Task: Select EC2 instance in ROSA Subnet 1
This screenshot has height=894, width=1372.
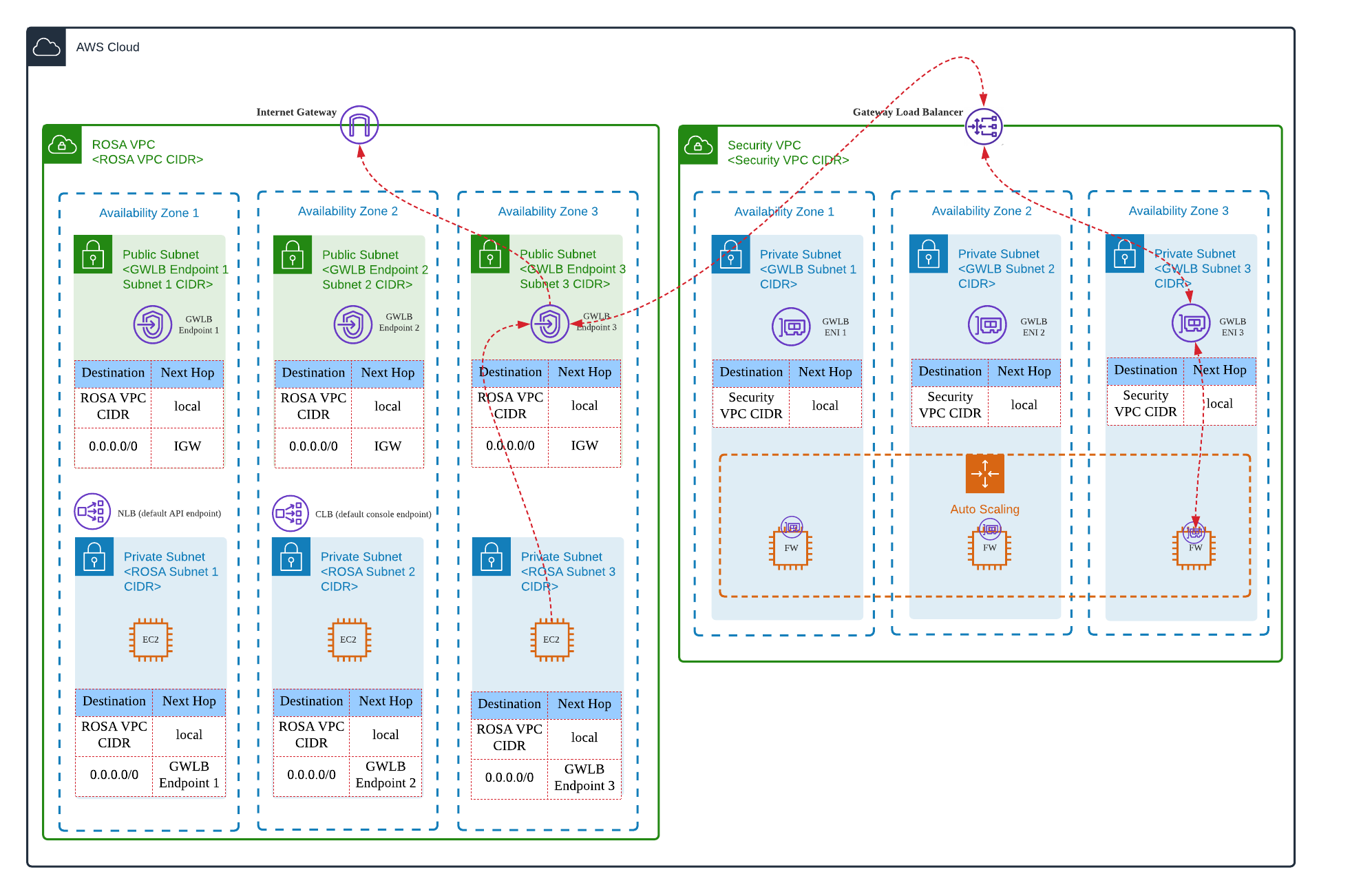Action: (151, 640)
